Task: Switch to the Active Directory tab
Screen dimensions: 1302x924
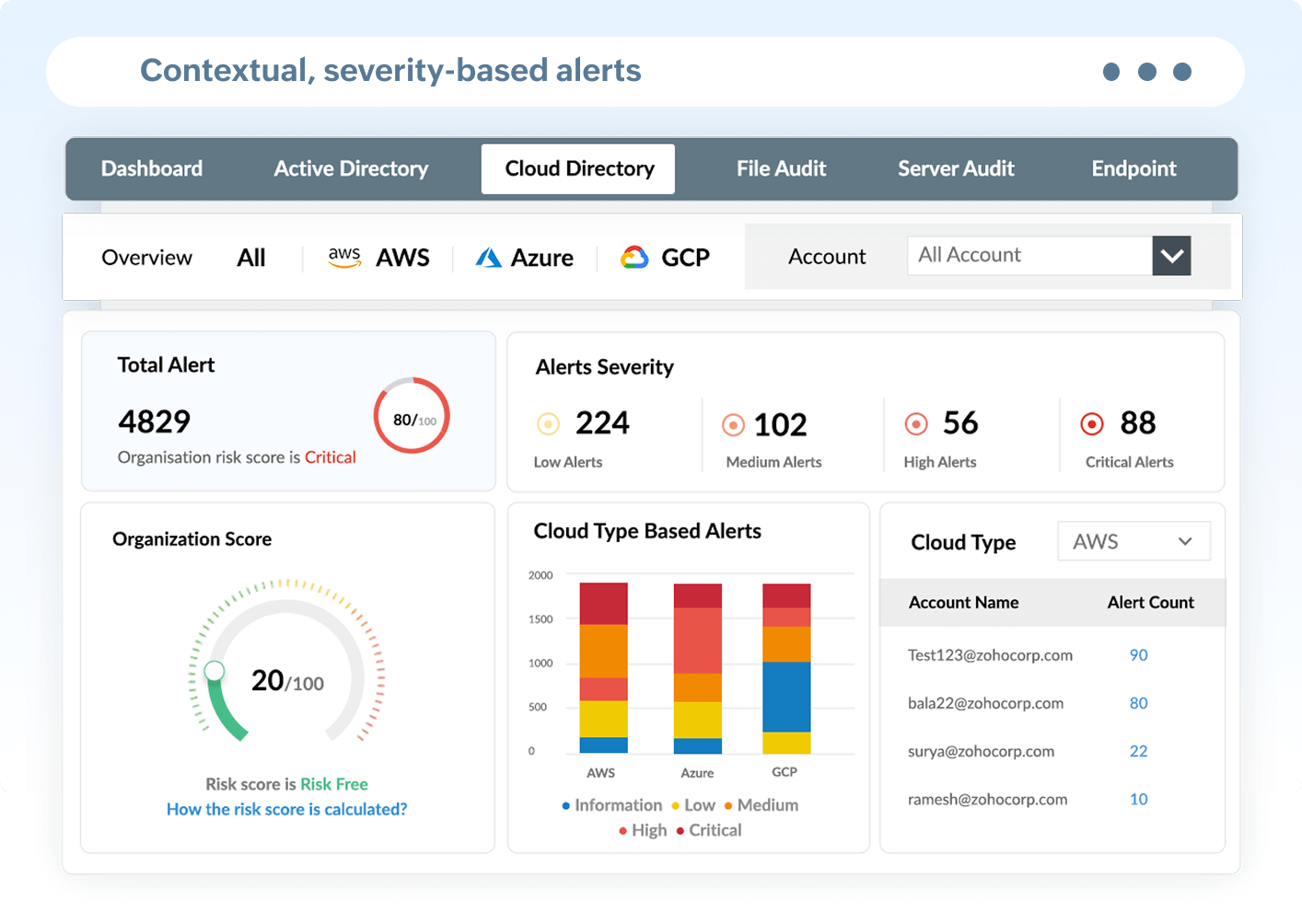Action: pyautogui.click(x=351, y=168)
